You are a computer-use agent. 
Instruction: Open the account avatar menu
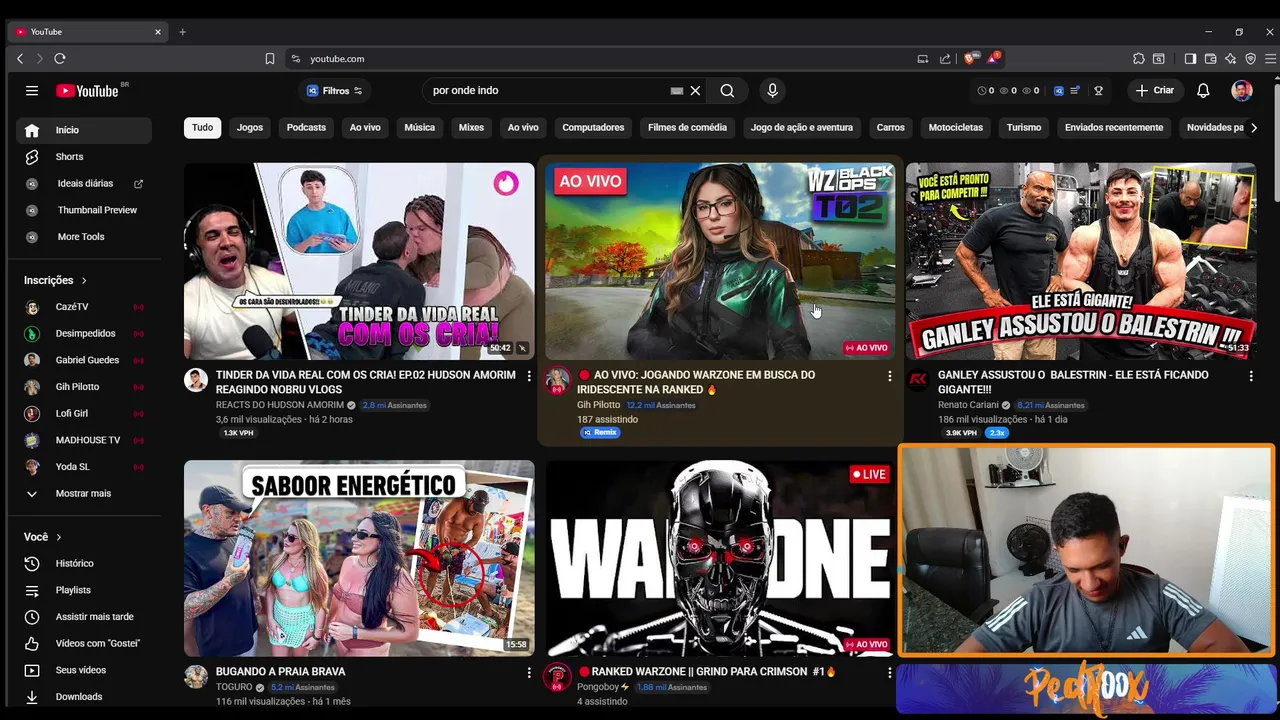pos(1242,91)
